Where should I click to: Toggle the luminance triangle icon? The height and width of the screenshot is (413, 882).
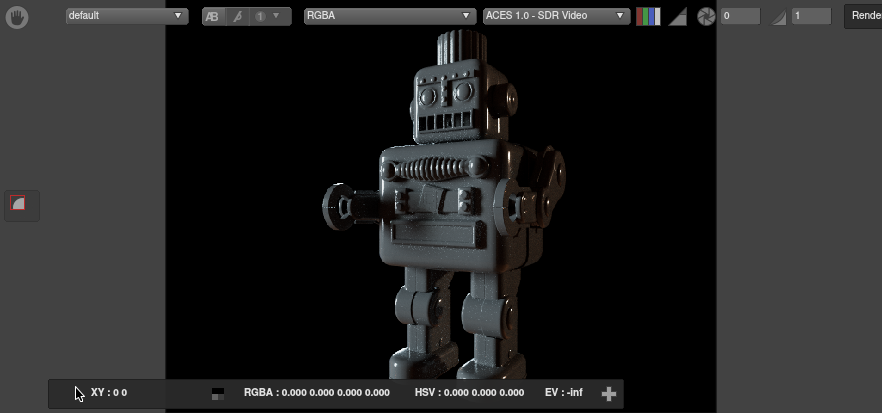click(677, 17)
